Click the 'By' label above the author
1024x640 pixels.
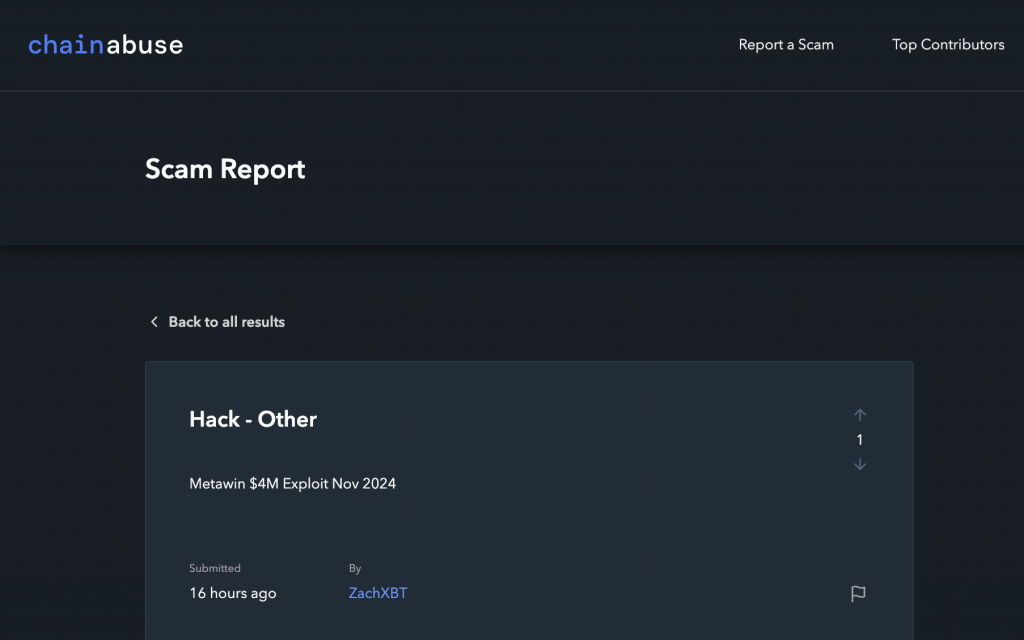pos(355,568)
